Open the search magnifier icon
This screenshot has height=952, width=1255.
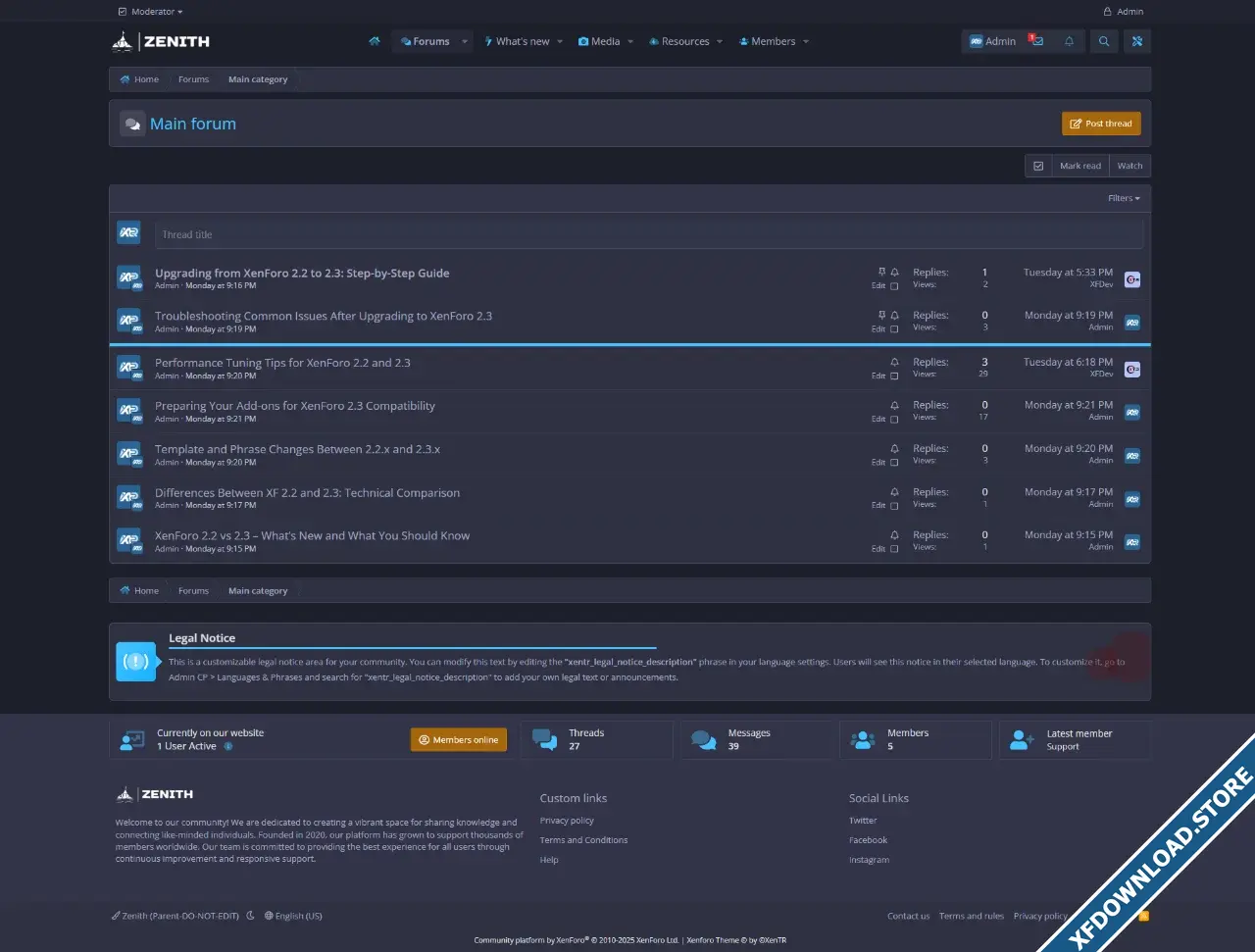[1104, 41]
